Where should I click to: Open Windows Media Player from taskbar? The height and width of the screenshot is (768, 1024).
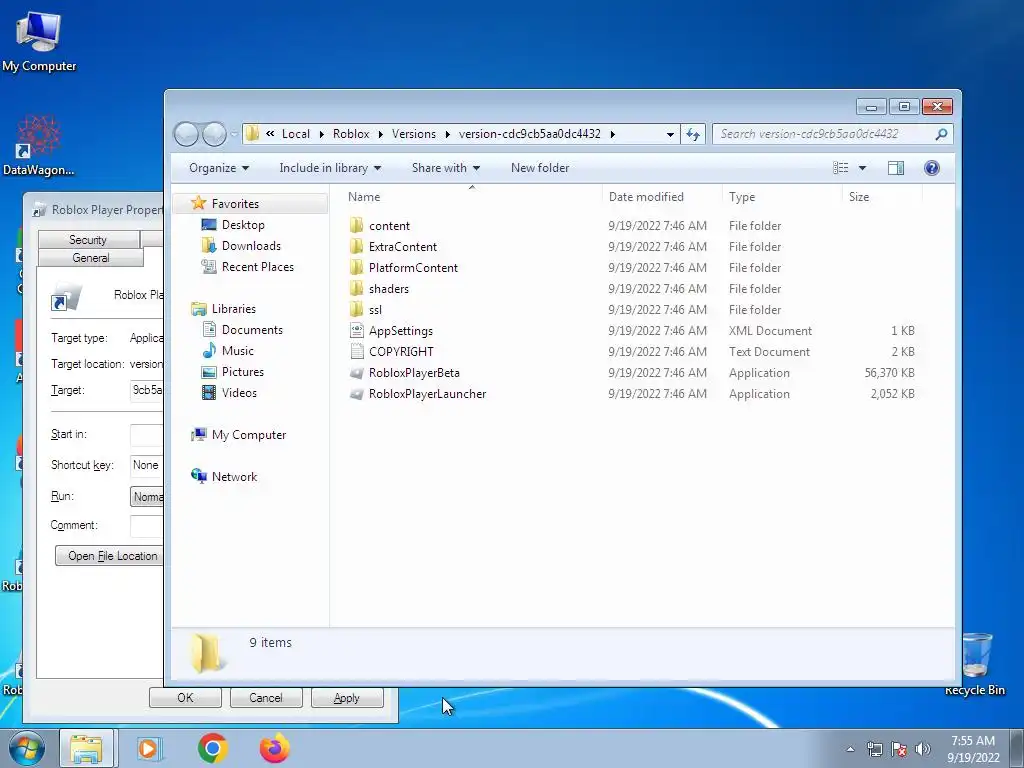150,748
